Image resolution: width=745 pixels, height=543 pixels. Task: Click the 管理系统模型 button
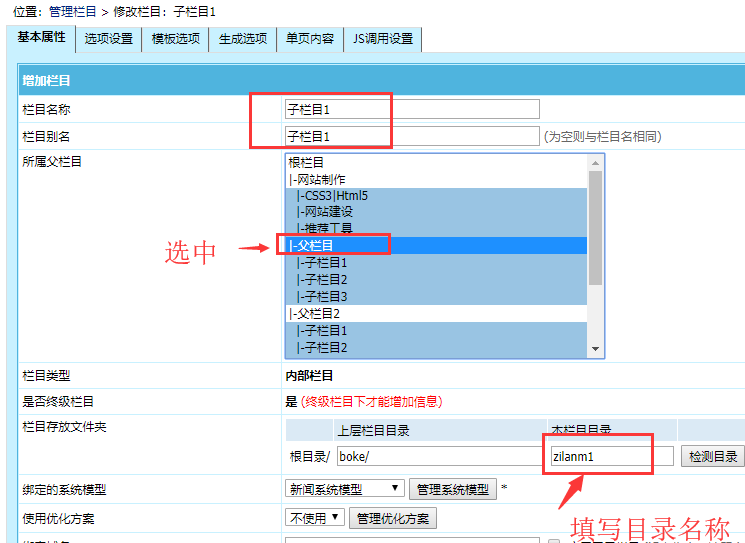pyautogui.click(x=452, y=489)
